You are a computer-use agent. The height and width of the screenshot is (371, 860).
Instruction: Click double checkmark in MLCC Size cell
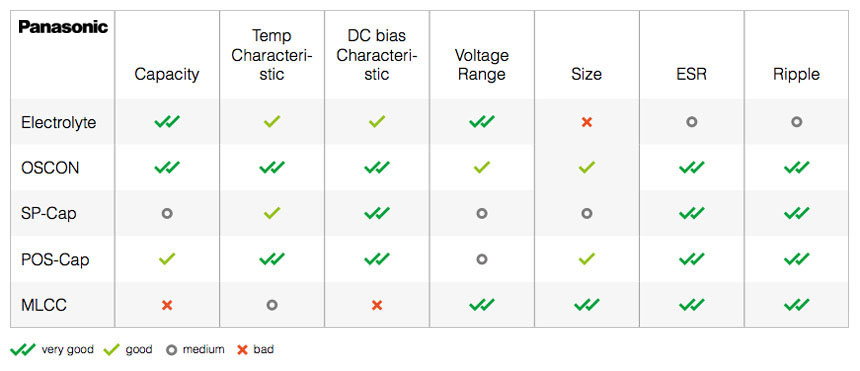586,305
